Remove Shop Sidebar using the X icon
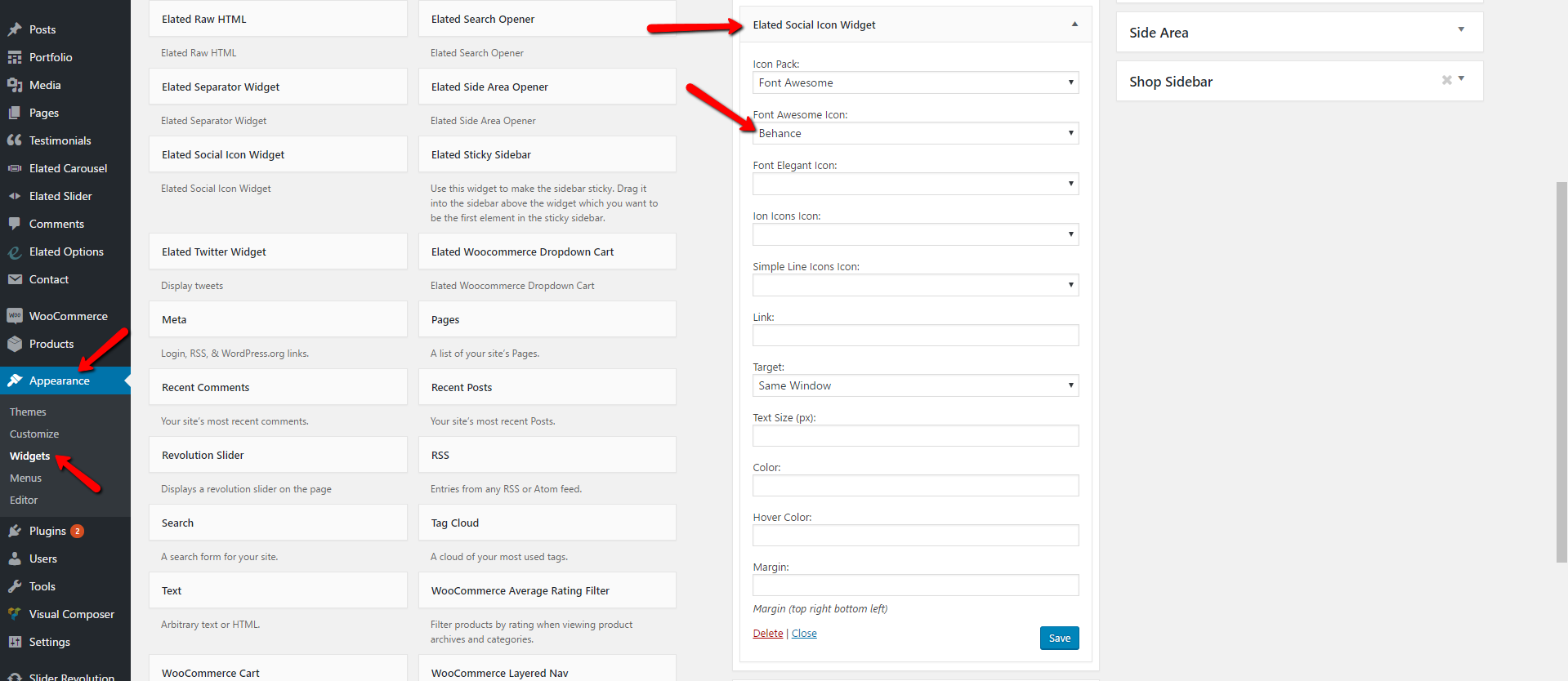Viewport: 1568px width, 681px height. [x=1446, y=80]
